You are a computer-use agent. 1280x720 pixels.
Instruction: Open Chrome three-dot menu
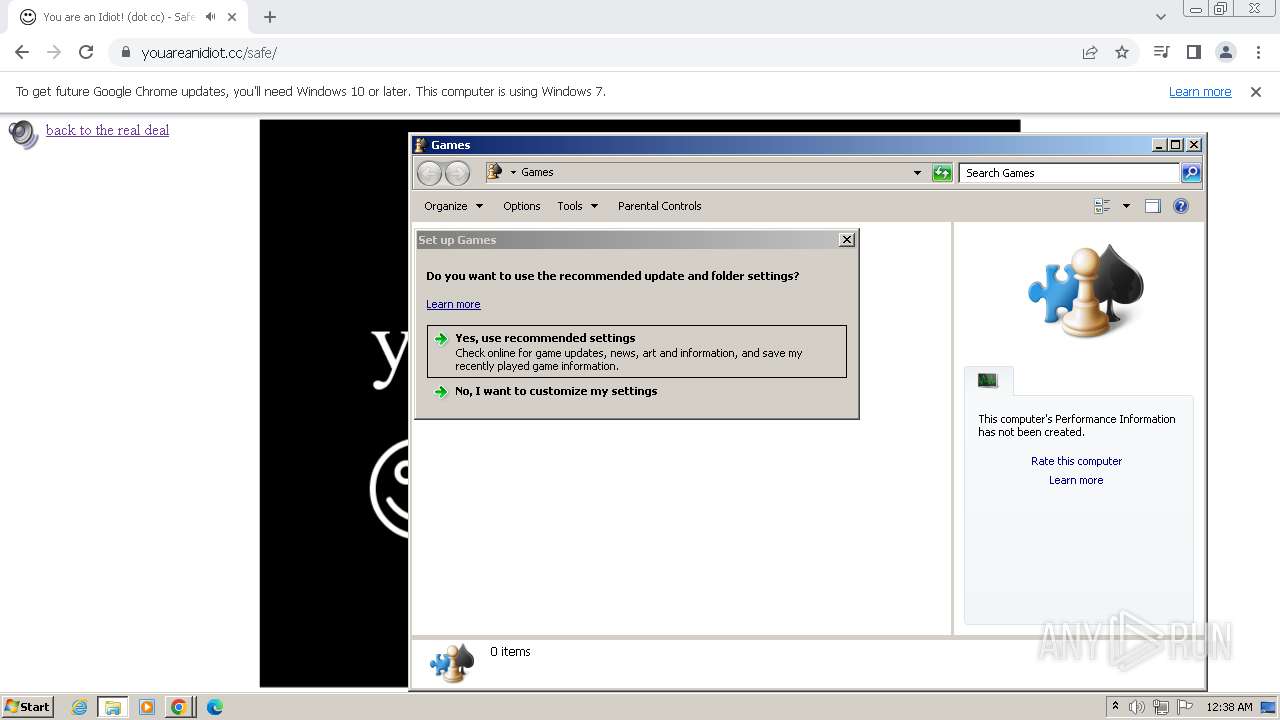tap(1258, 52)
